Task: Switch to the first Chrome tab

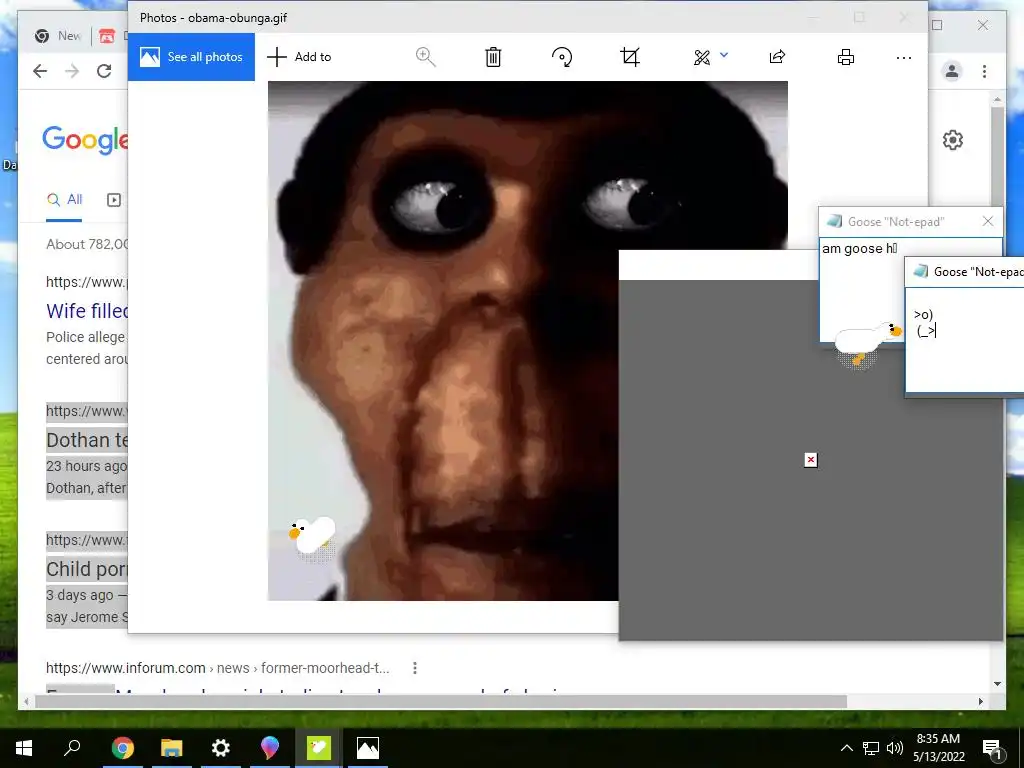Action: pyautogui.click(x=57, y=36)
